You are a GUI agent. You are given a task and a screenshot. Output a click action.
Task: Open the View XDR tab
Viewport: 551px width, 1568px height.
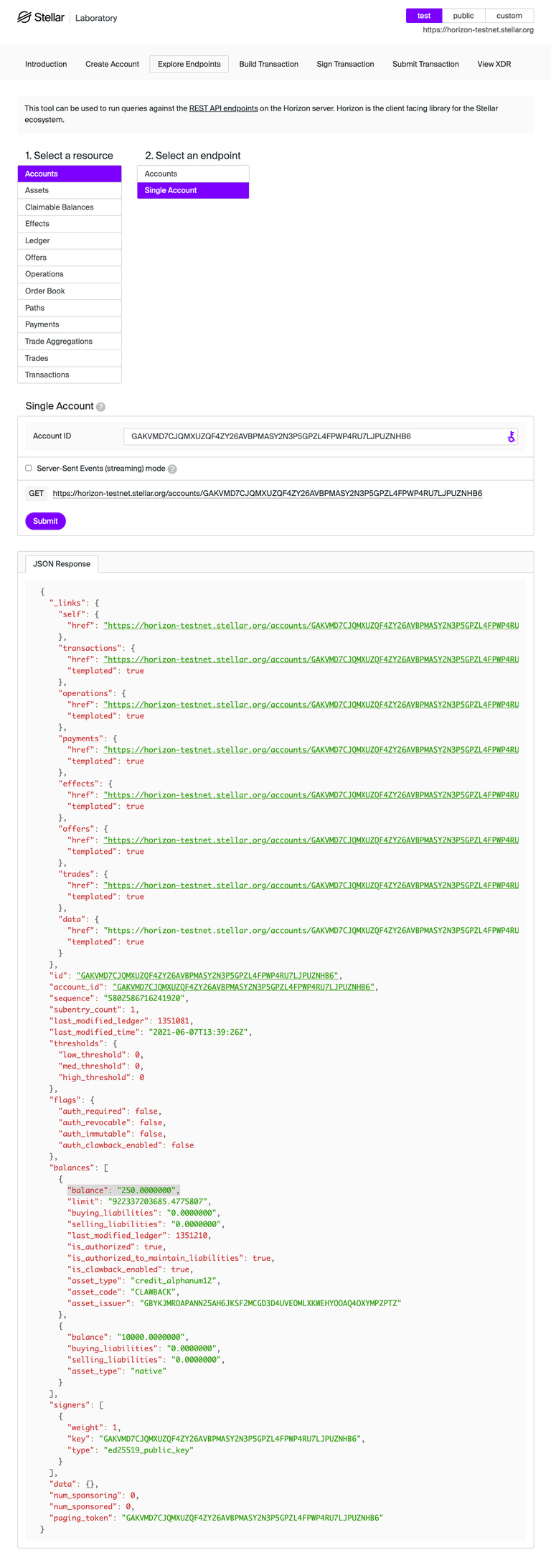coord(494,64)
